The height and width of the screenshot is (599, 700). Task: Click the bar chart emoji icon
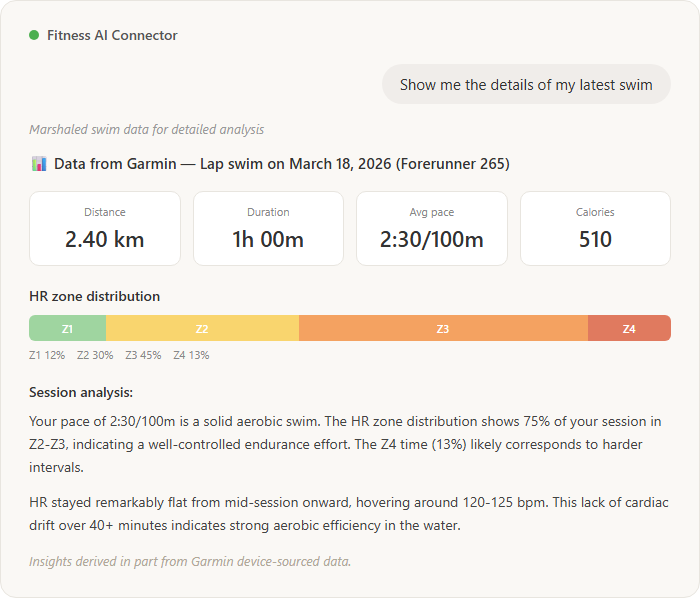pos(39,164)
